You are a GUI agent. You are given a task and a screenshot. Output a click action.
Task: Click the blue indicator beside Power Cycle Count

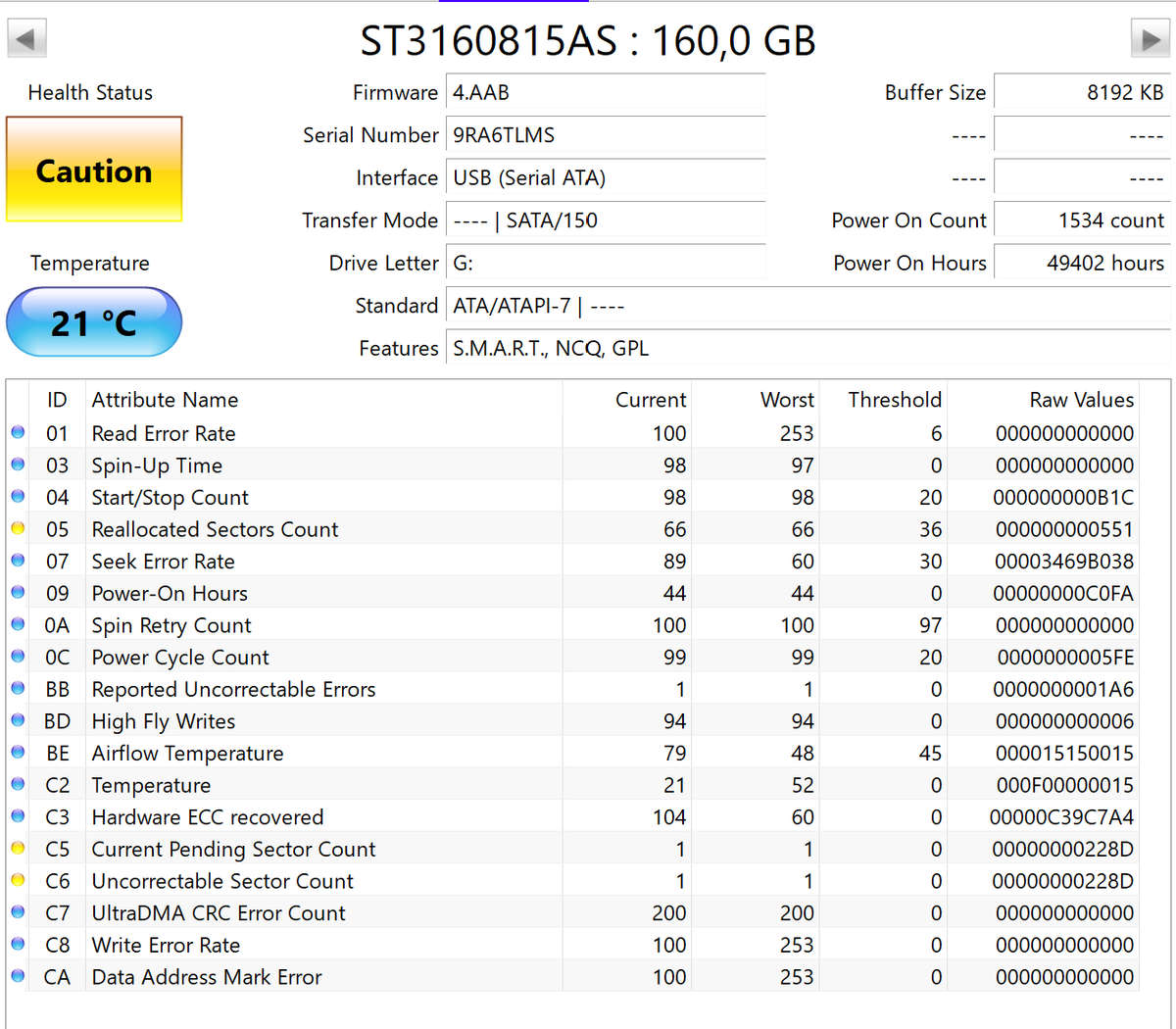tap(18, 657)
